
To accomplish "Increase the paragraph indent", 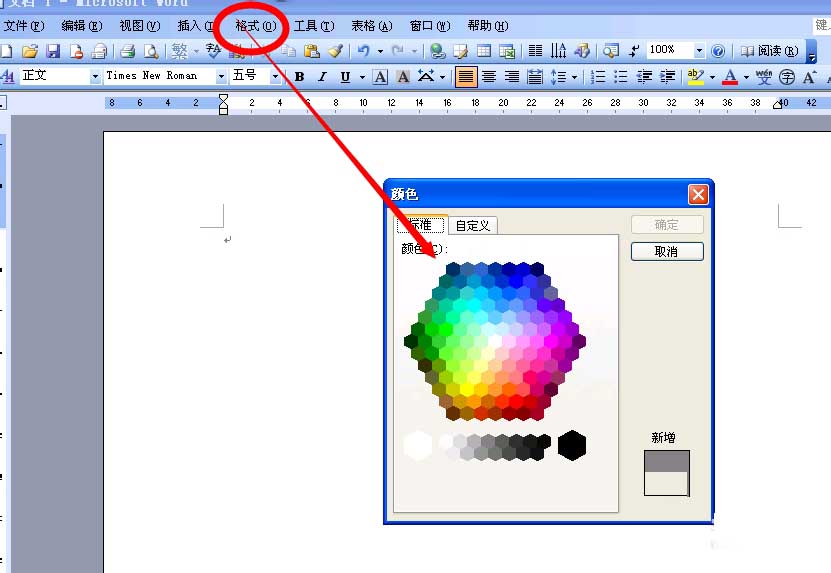I will pos(667,77).
